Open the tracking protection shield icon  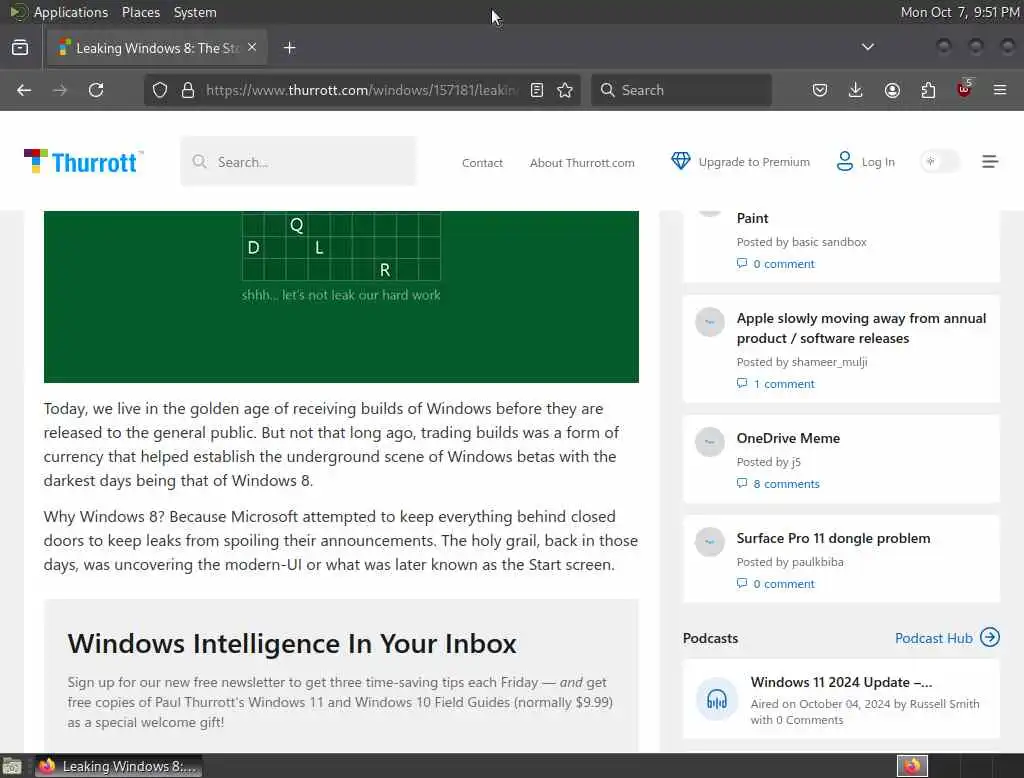160,90
